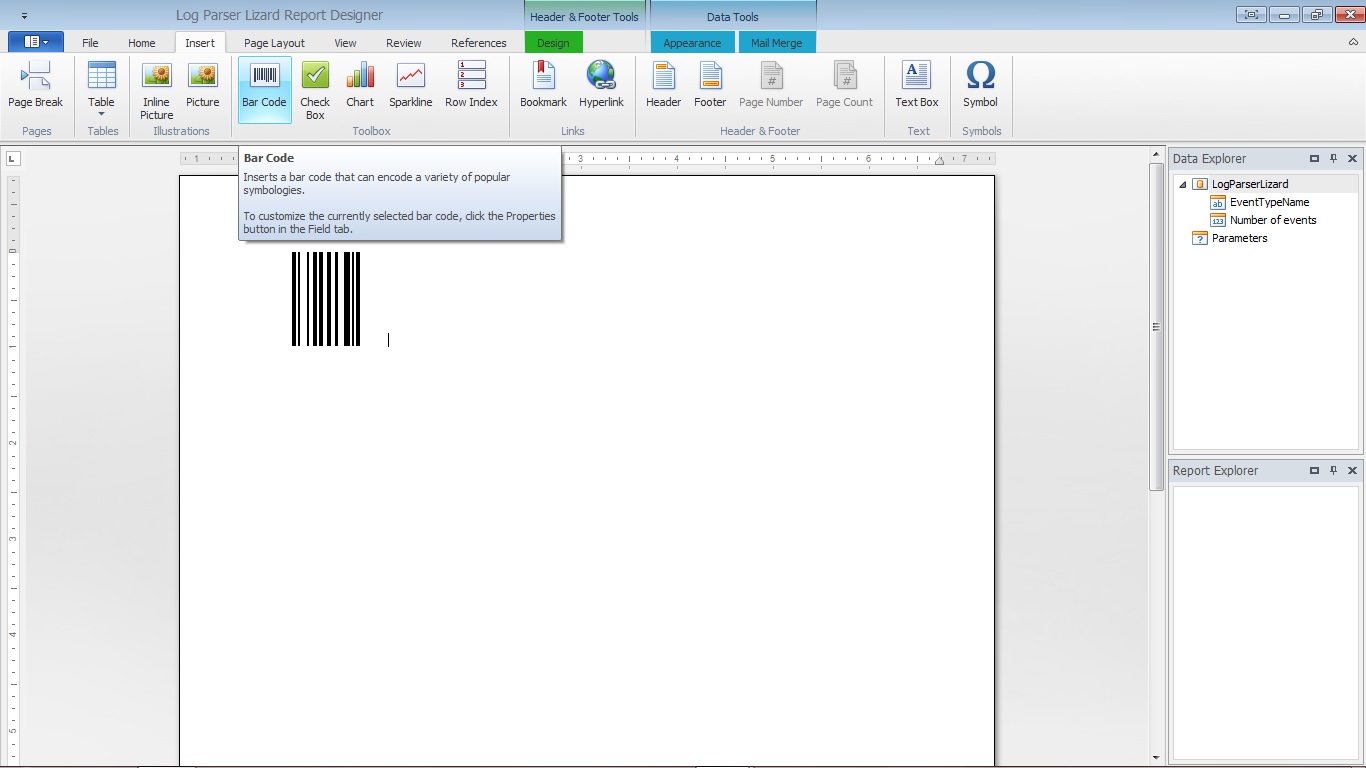Close the Data Explorer panel
The width and height of the screenshot is (1366, 768).
click(x=1352, y=158)
